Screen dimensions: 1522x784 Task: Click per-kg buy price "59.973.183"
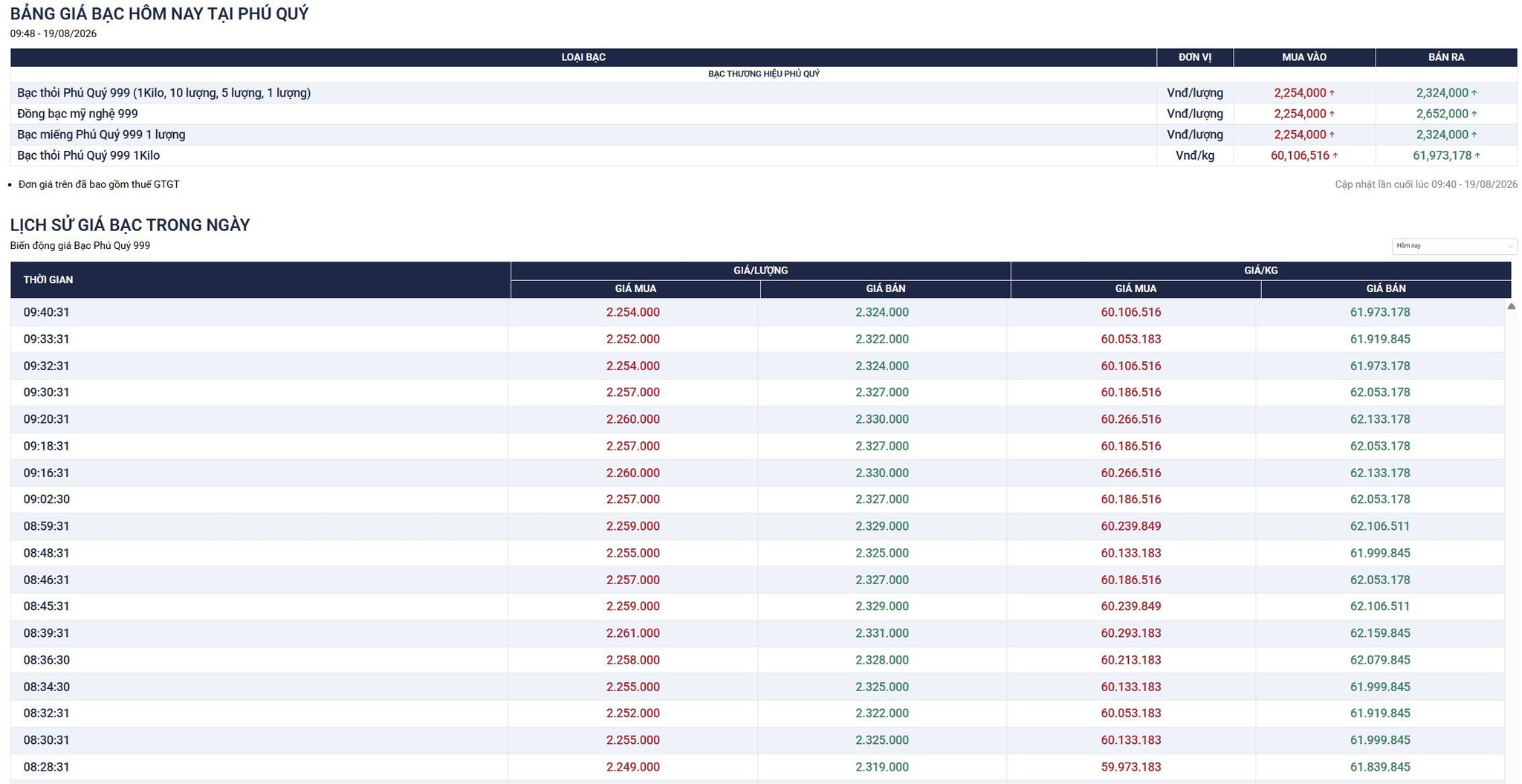[1131, 767]
